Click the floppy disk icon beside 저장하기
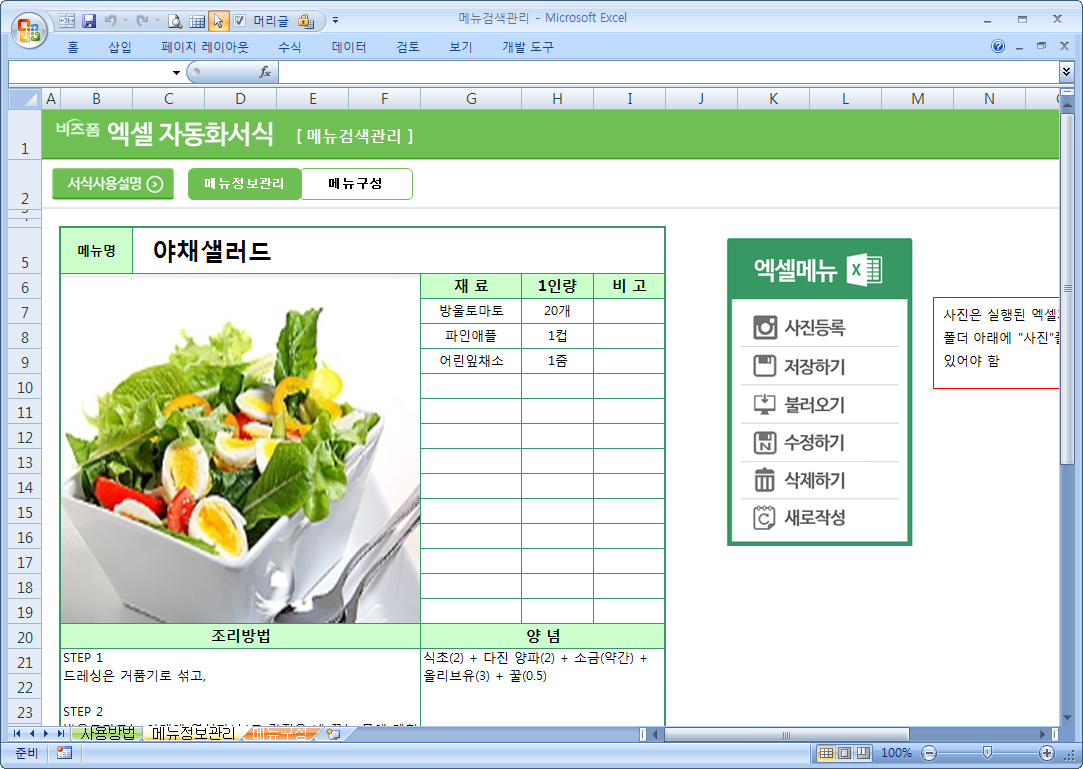This screenshot has height=769, width=1083. pyautogui.click(x=765, y=365)
